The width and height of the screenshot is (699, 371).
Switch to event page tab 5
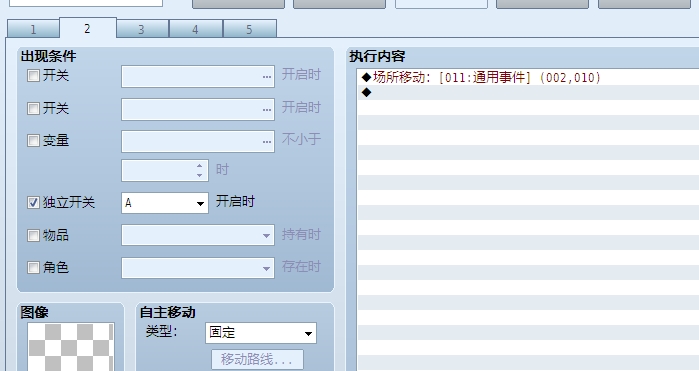[x=250, y=29]
